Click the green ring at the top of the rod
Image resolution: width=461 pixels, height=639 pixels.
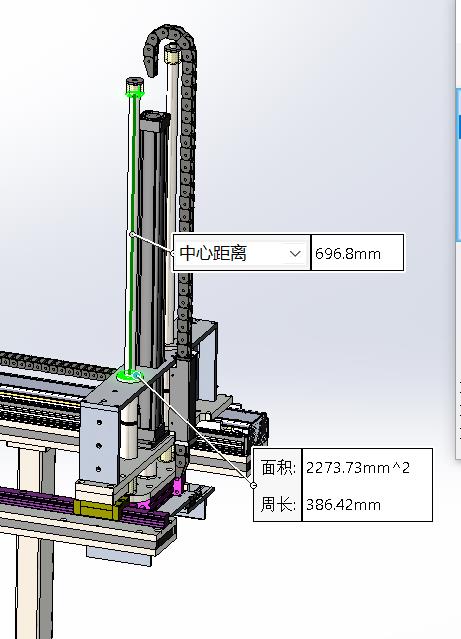coord(135,94)
